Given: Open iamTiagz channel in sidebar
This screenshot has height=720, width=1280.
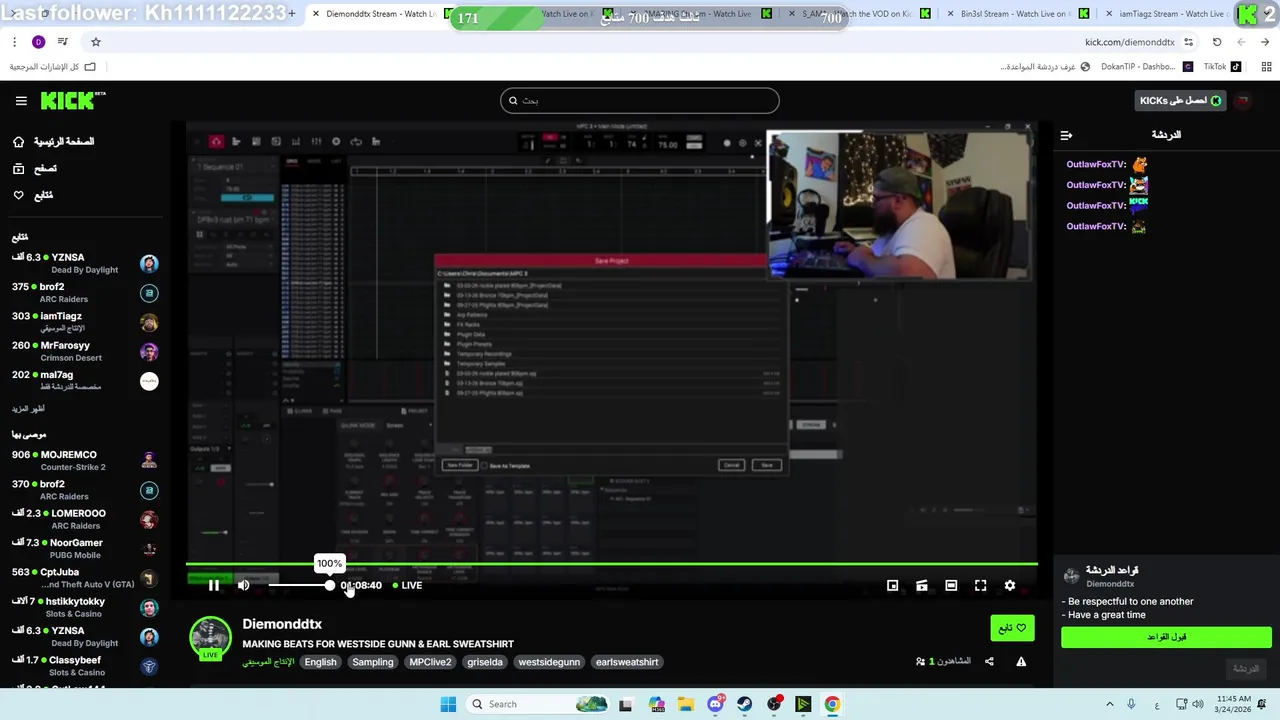Looking at the screenshot, I should (85, 322).
